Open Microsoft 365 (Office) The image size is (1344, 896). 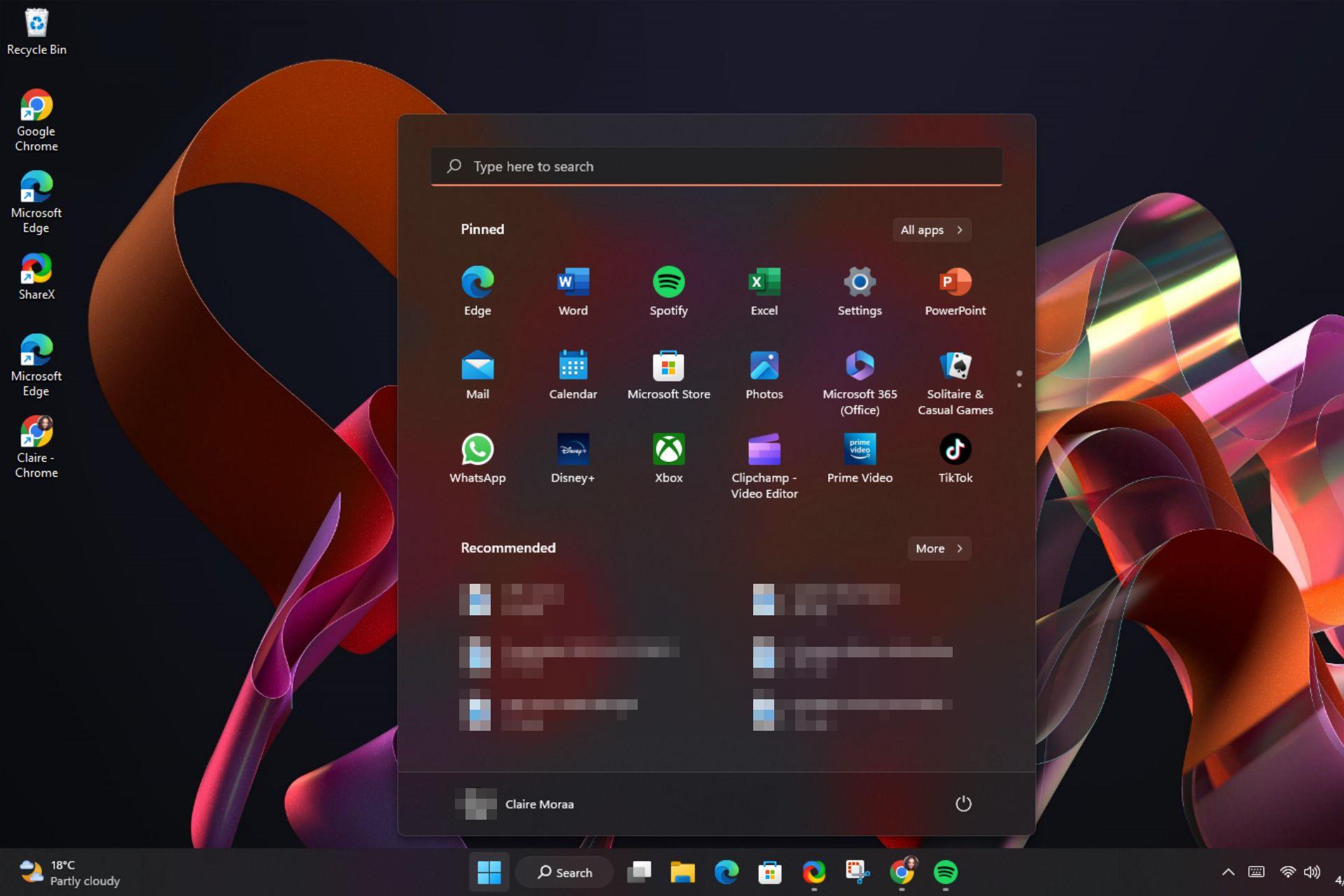coord(860,382)
